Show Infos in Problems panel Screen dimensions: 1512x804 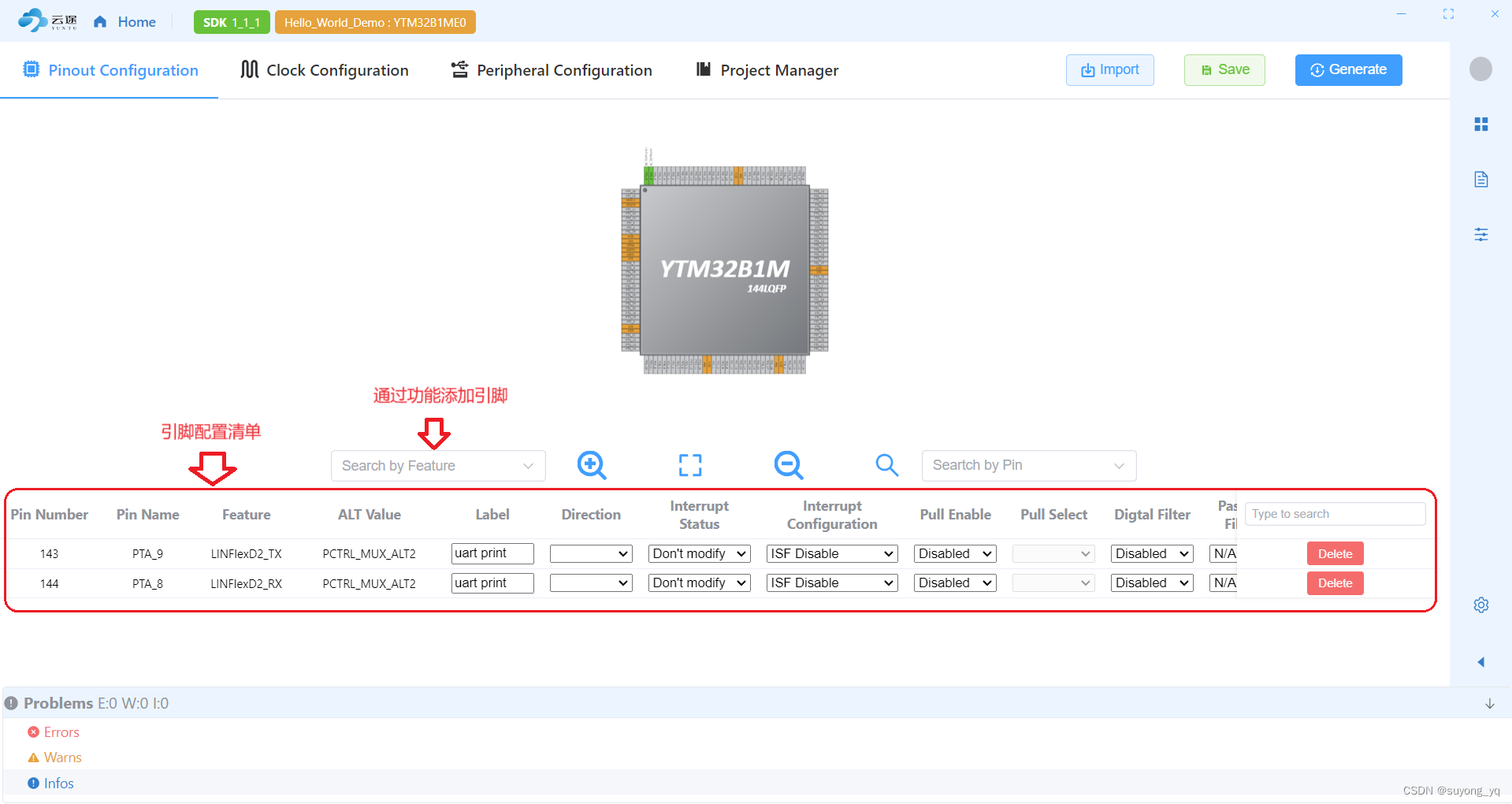59,784
